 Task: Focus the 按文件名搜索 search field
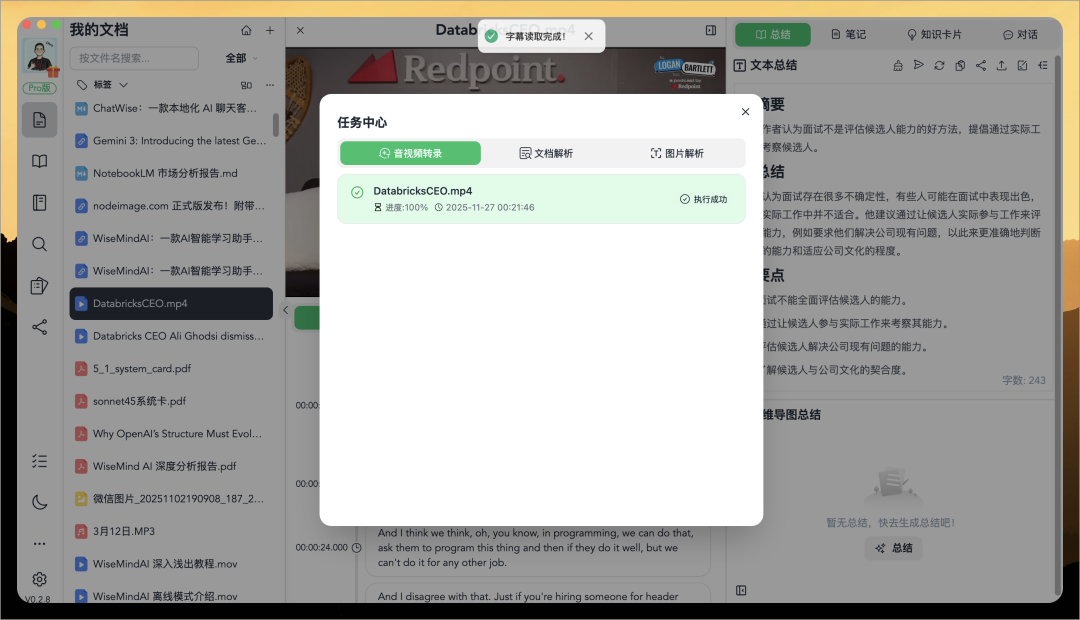click(x=134, y=58)
